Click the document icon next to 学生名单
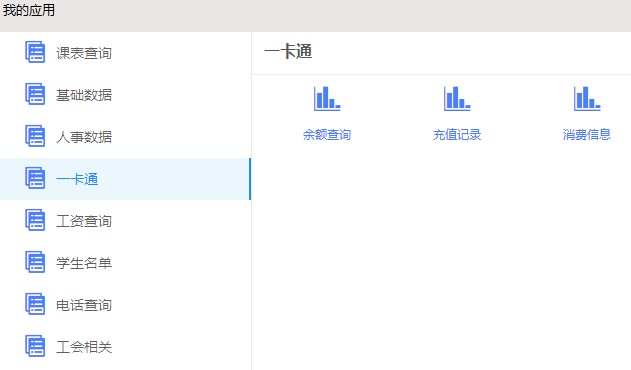Image resolution: width=631 pixels, height=370 pixels. [35, 262]
